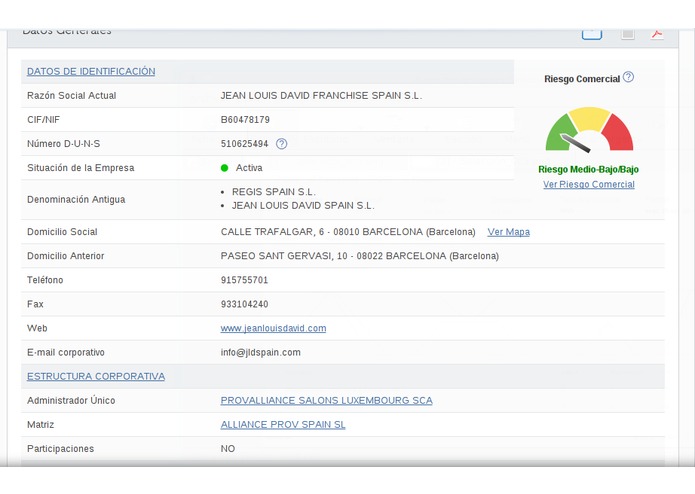Select the phone number 915755701
The image size is (695, 494).
(x=244, y=280)
